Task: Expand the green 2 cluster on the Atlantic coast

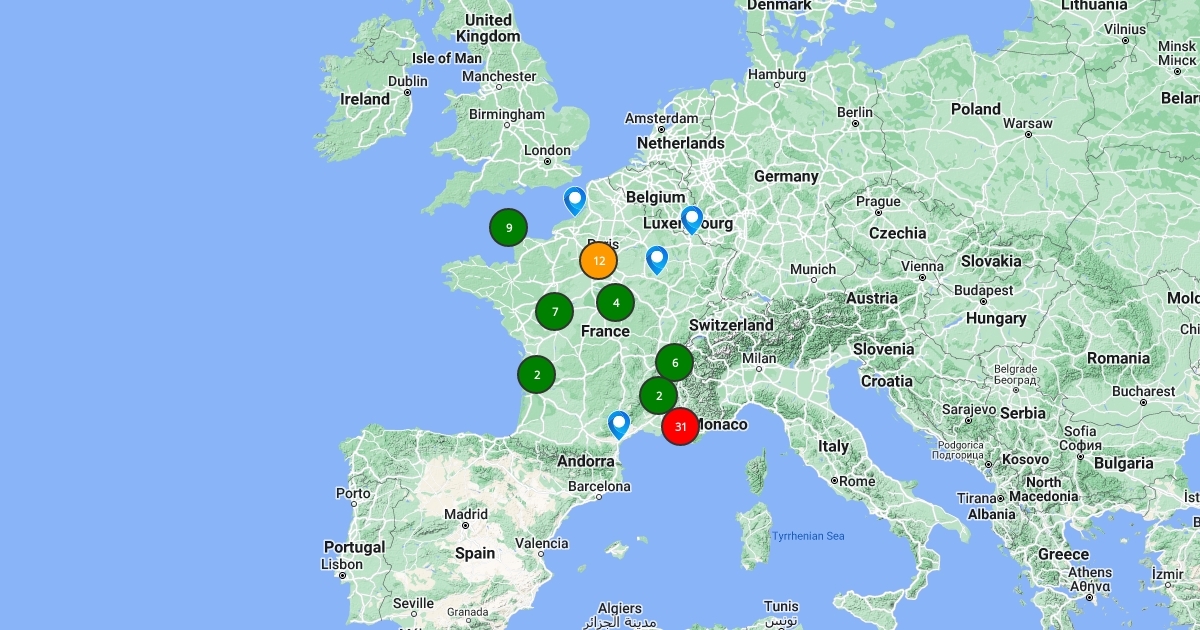Action: [536, 375]
